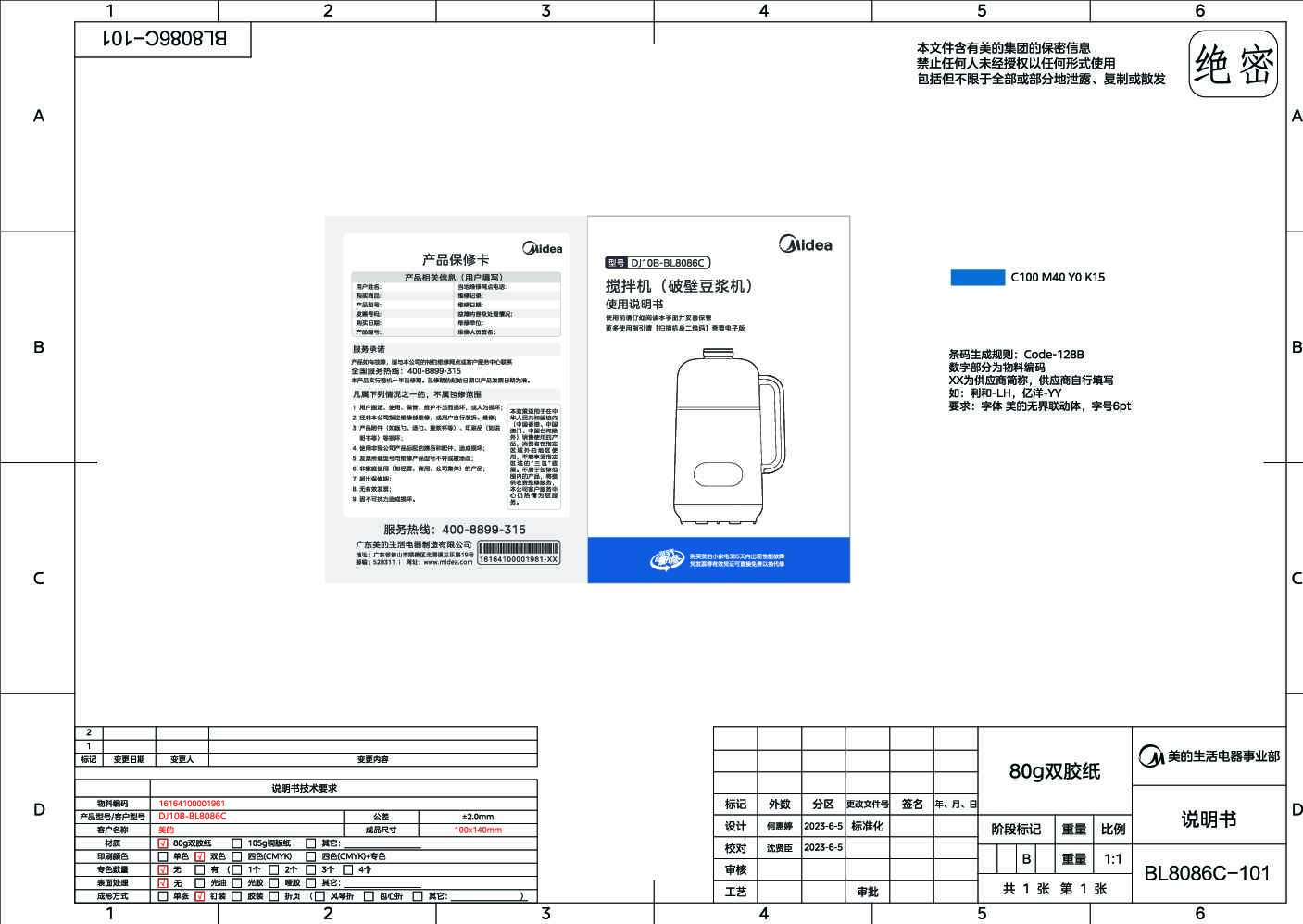Click the 工艺 row label in title block

735,892
